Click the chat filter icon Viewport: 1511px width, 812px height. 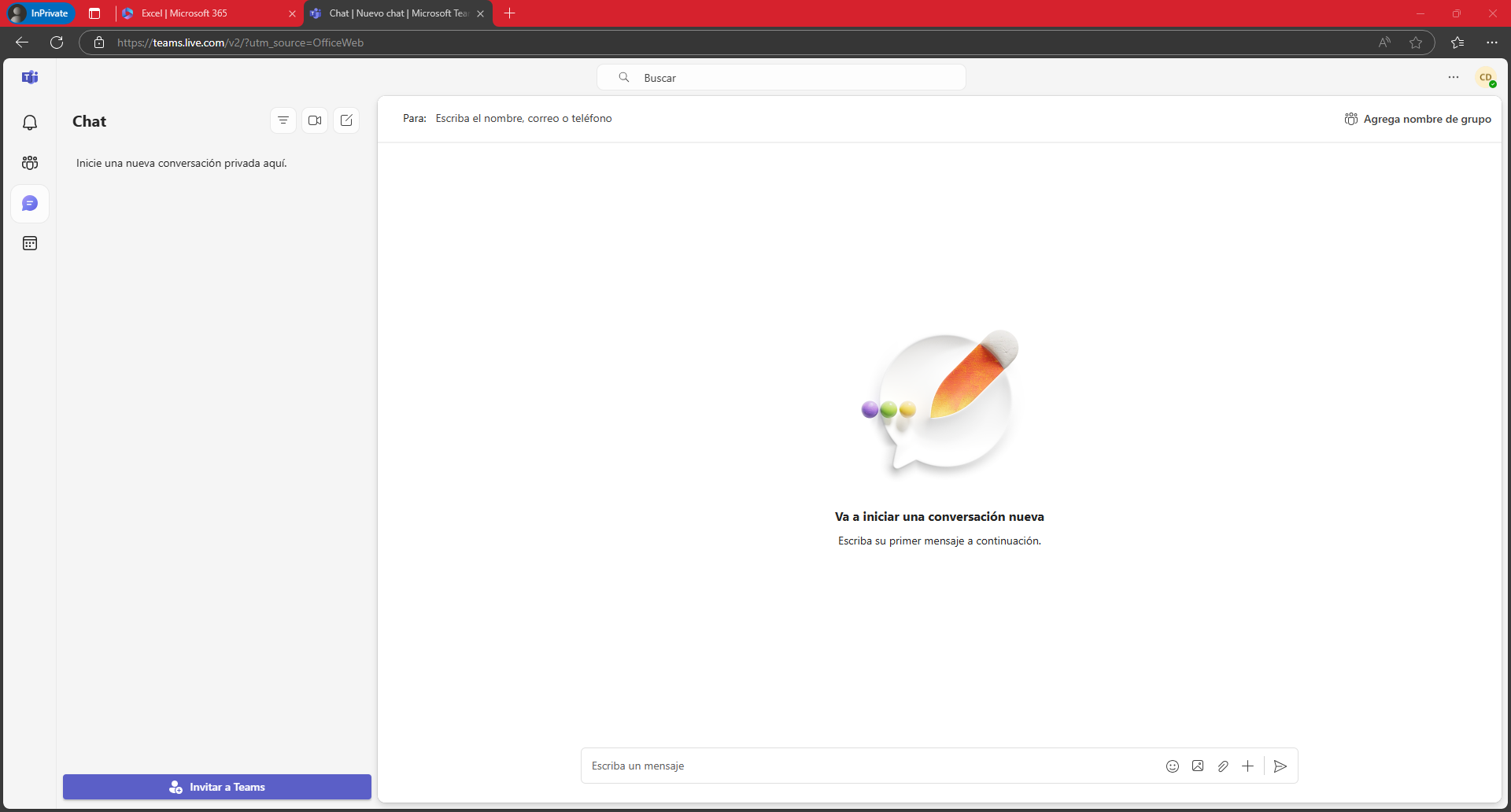tap(283, 120)
